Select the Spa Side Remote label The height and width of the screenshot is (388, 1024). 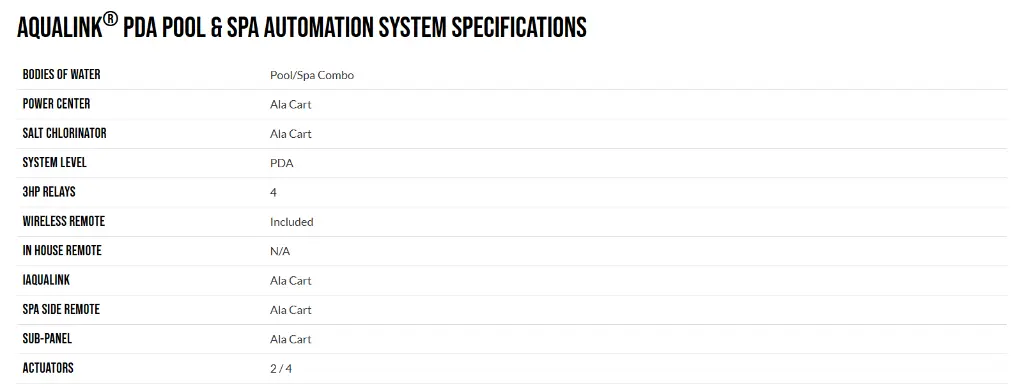pos(61,310)
